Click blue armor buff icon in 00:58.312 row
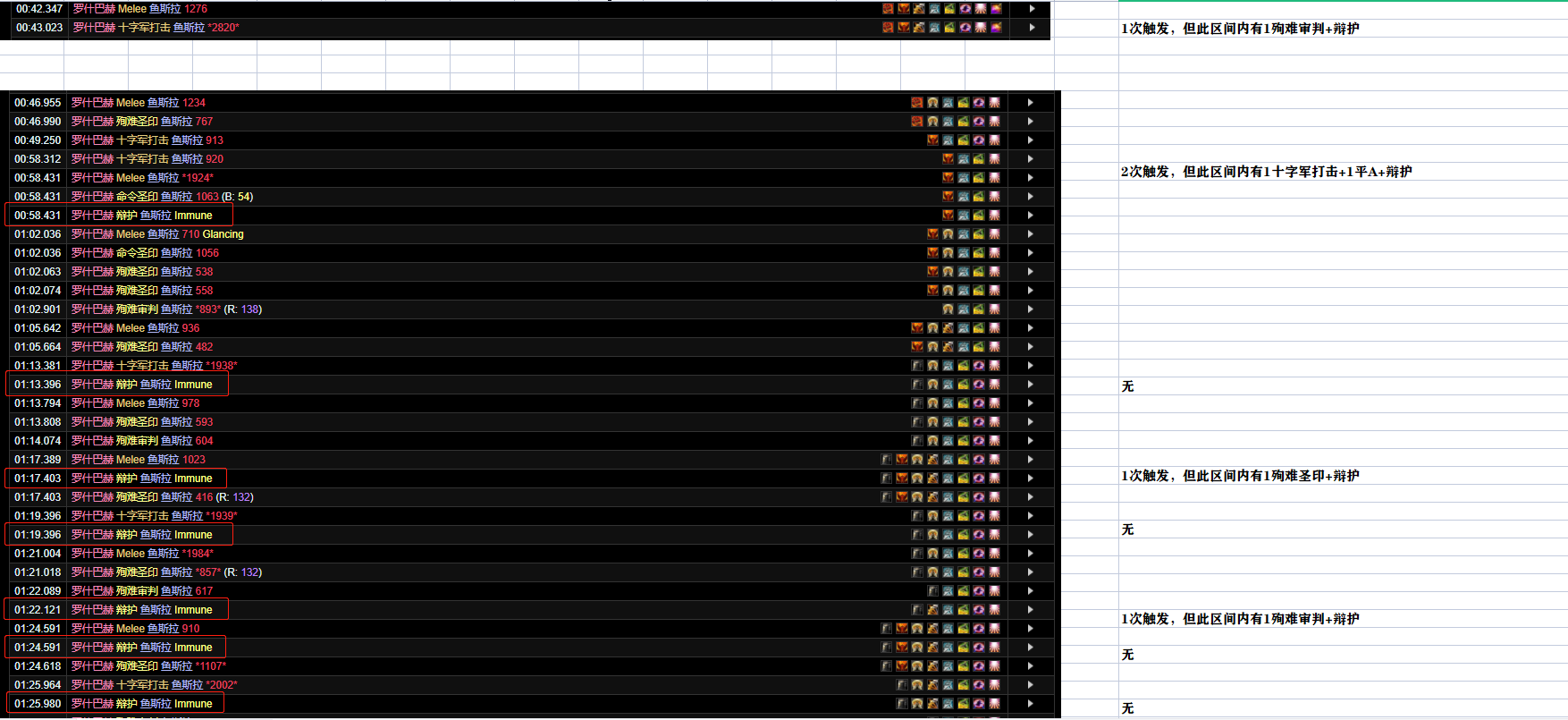 963,159
